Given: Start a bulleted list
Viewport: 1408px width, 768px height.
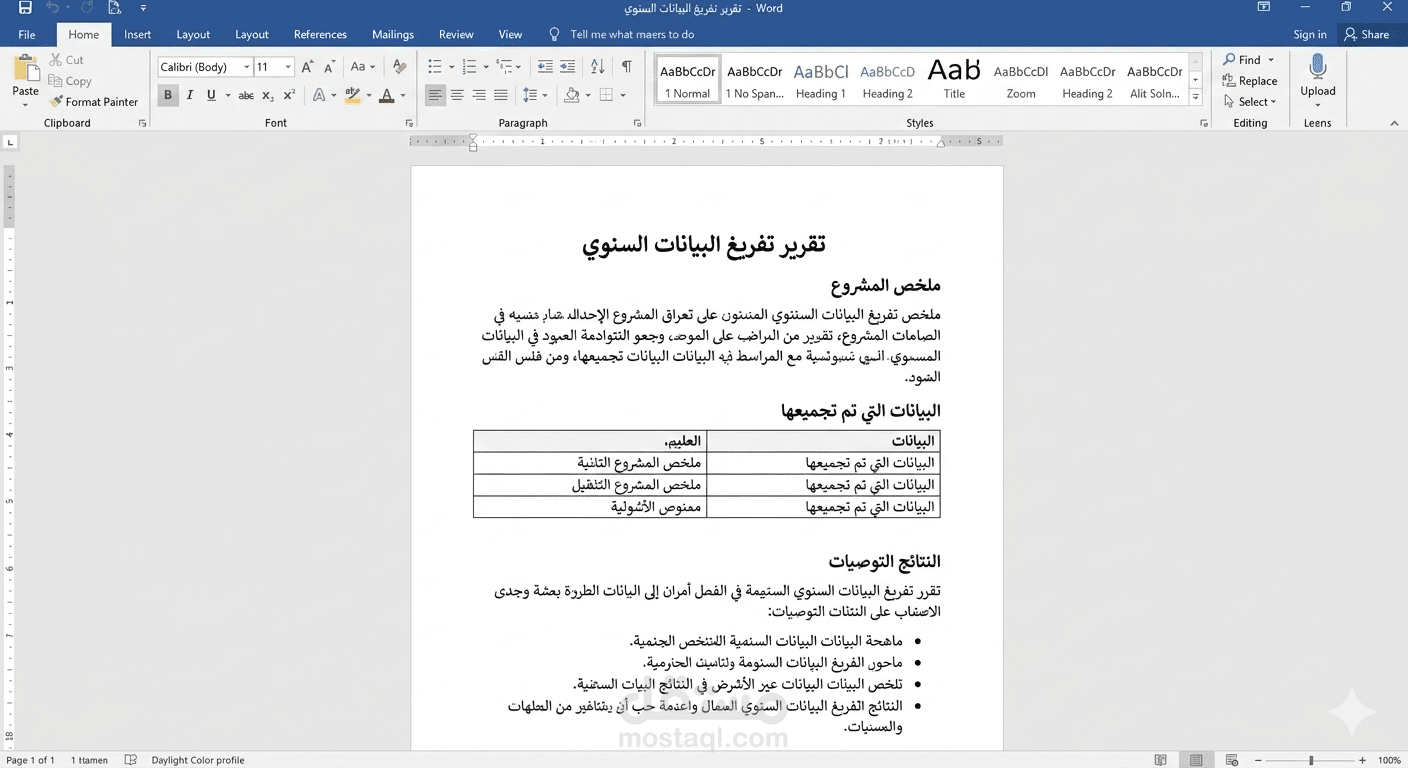Looking at the screenshot, I should coord(435,67).
